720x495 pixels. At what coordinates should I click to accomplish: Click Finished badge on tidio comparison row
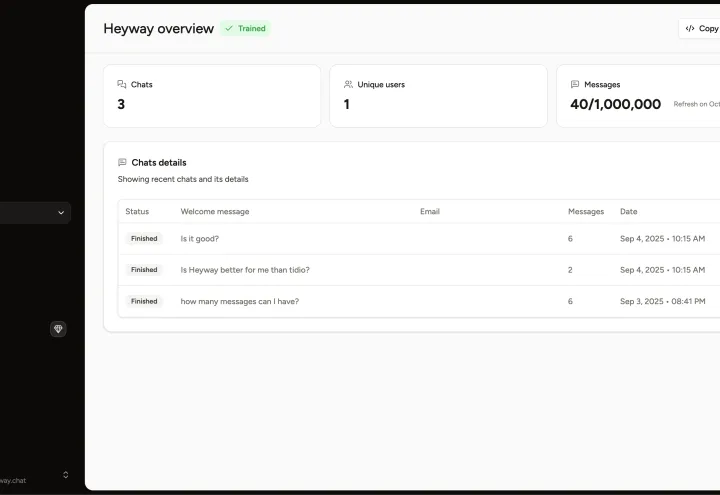pyautogui.click(x=144, y=270)
